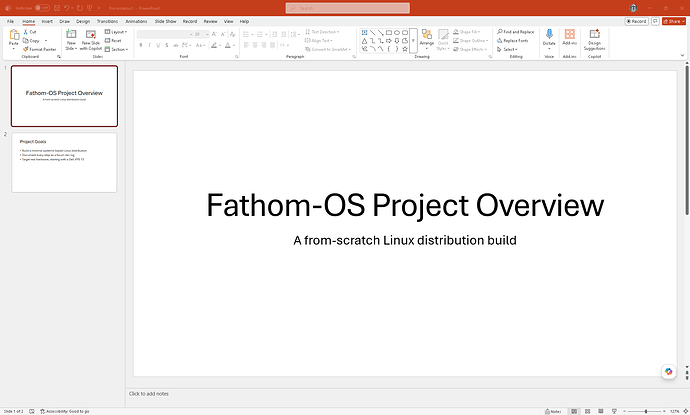Toggle the Notes pane in the status bar
This screenshot has width=690, height=415.
point(553,411)
